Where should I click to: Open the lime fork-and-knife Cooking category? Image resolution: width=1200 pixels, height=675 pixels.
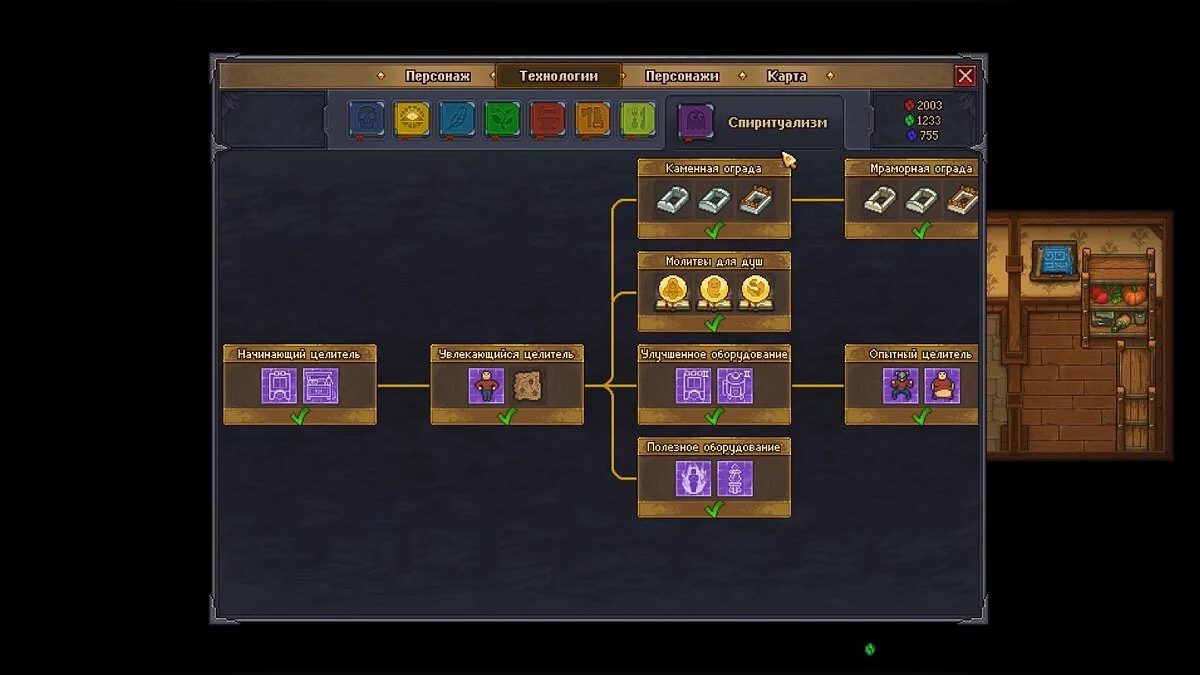[638, 119]
